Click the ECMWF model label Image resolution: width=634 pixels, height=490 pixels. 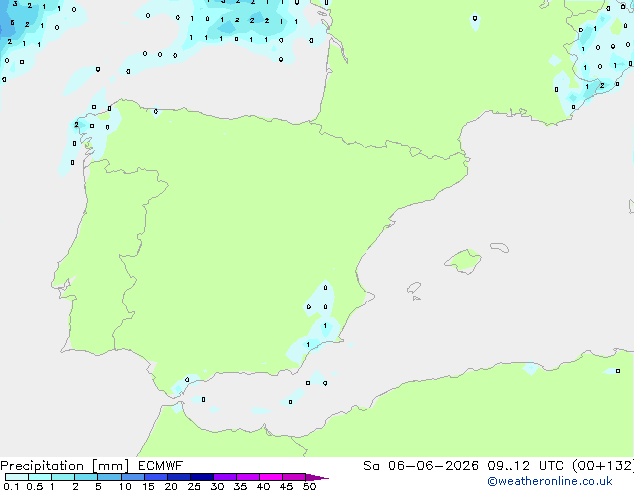click(x=161, y=466)
